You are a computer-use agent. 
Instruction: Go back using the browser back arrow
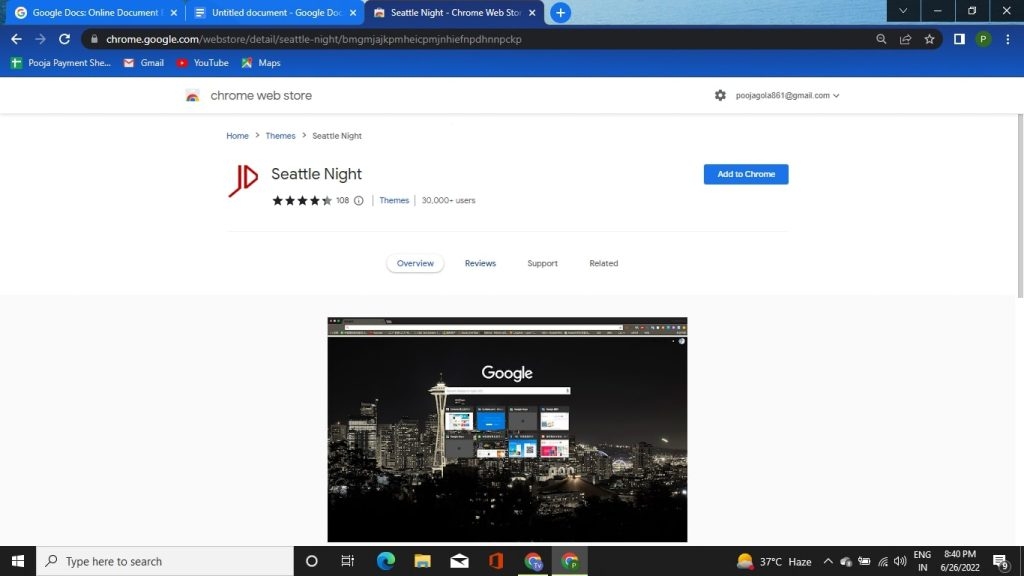tap(16, 39)
